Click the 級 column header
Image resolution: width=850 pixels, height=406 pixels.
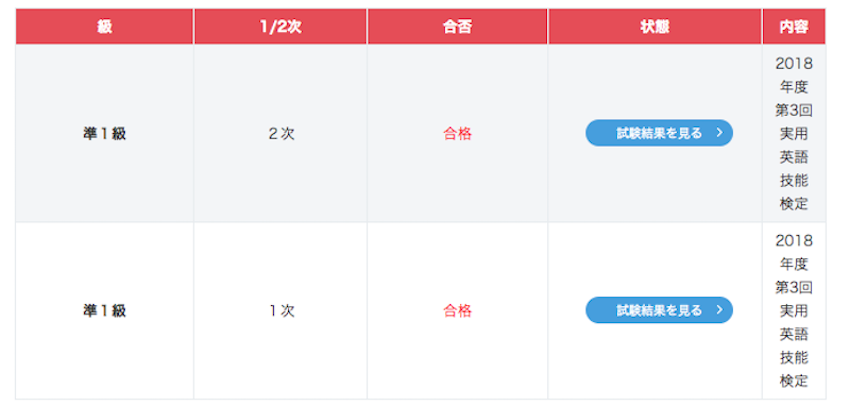point(105,27)
